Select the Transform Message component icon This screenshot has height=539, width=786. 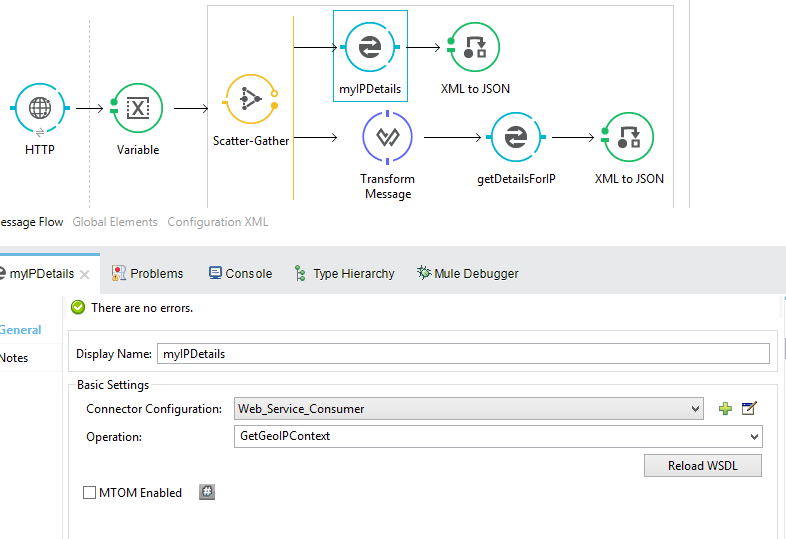[387, 137]
